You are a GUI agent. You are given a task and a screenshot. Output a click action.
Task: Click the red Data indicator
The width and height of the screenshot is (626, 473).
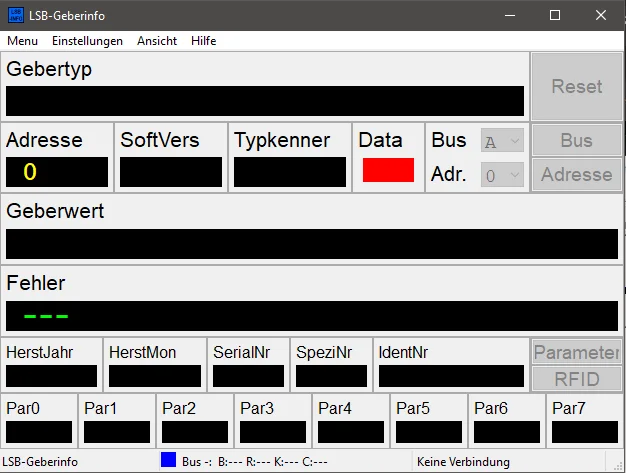tap(388, 170)
